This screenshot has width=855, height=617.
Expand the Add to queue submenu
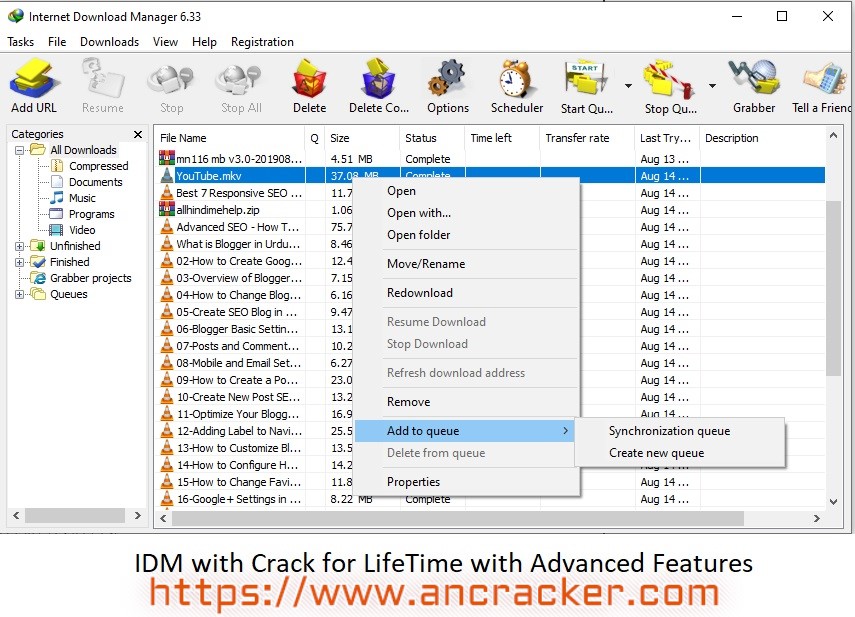pyautogui.click(x=464, y=431)
